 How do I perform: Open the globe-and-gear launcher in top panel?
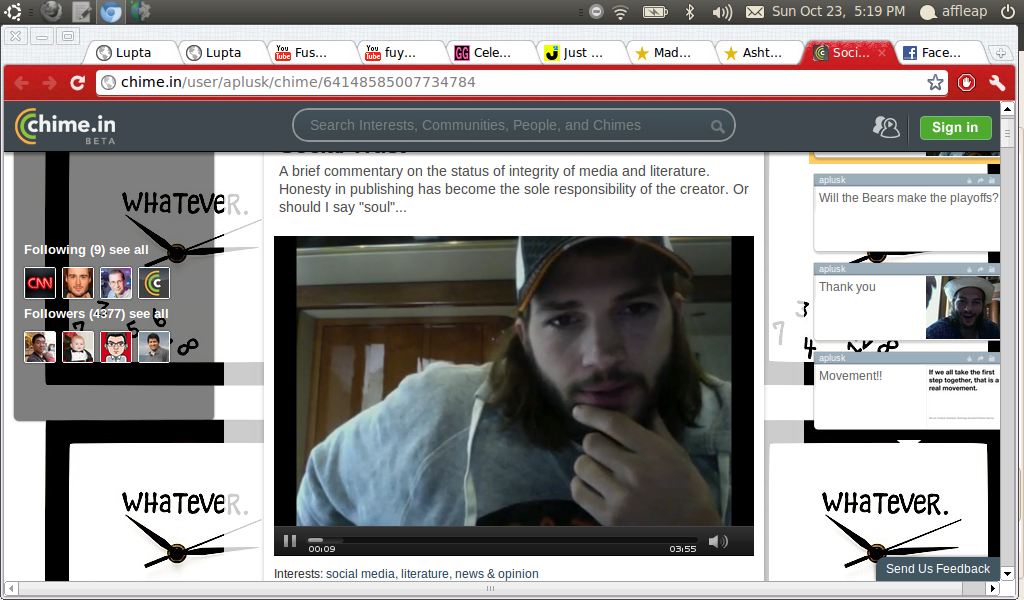pyautogui.click(x=140, y=11)
